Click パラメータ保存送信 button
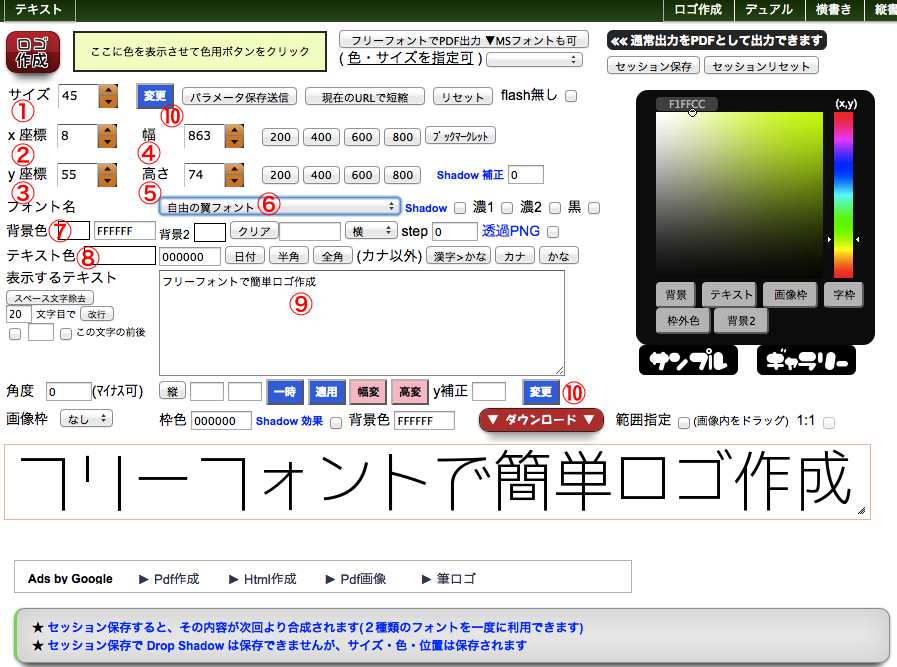Screen dimensions: 897x667 click(239, 97)
